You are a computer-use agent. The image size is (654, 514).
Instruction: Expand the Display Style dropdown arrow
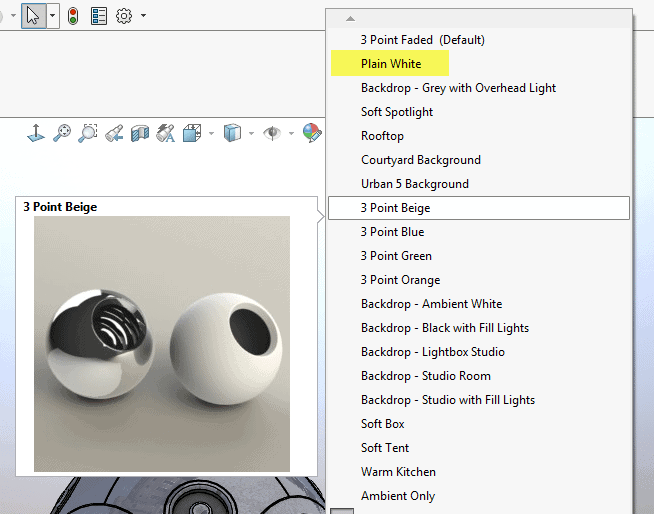(x=251, y=133)
